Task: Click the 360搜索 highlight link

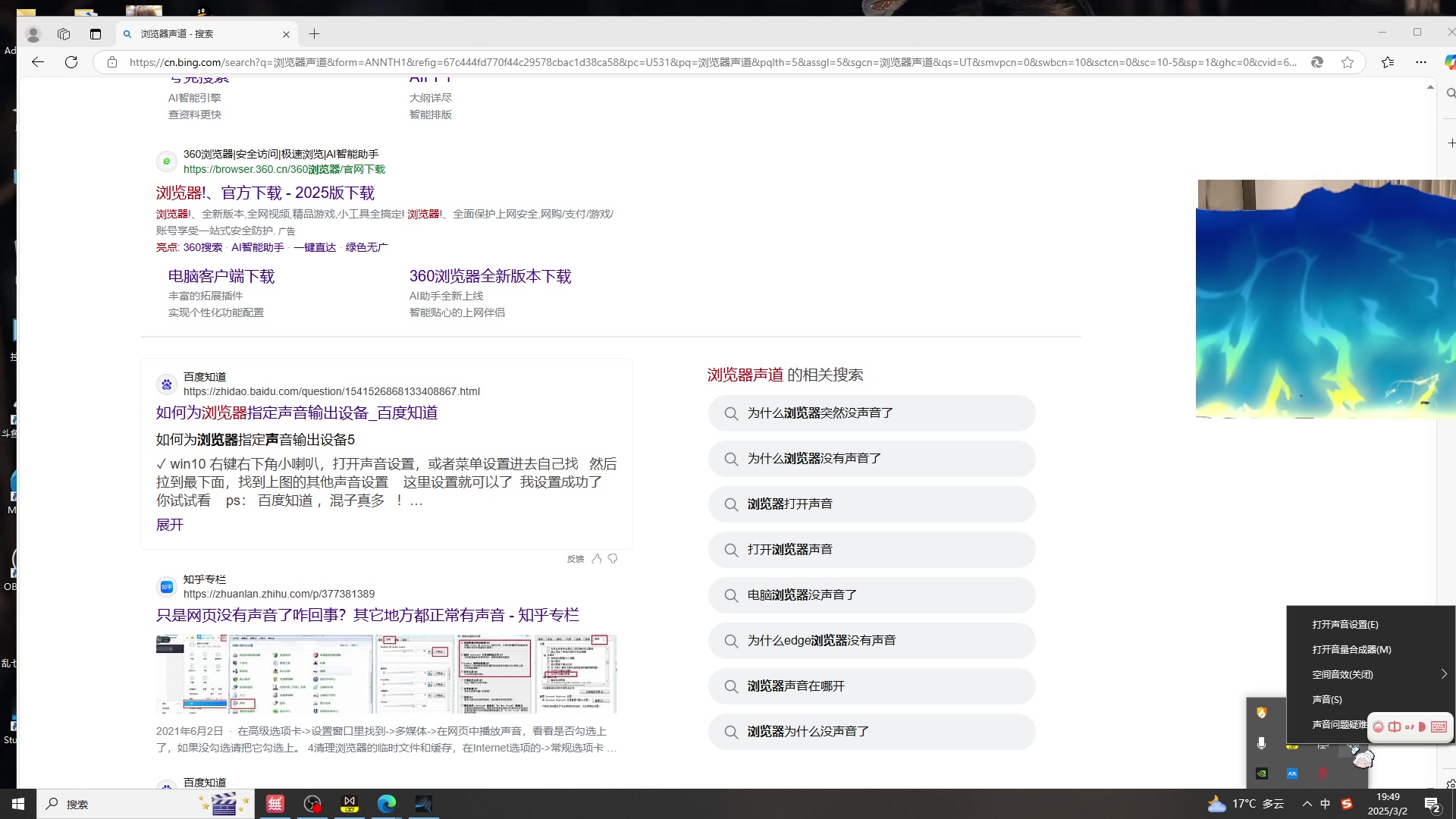Action: pyautogui.click(x=202, y=247)
